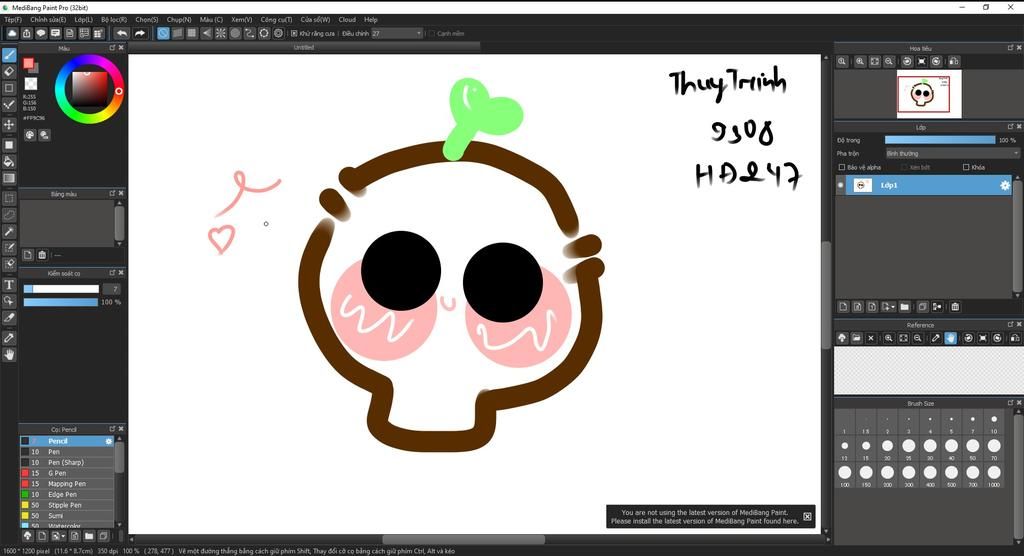Click the navigator thumbnail preview
This screenshot has width=1024, height=556.
pyautogui.click(x=929, y=94)
